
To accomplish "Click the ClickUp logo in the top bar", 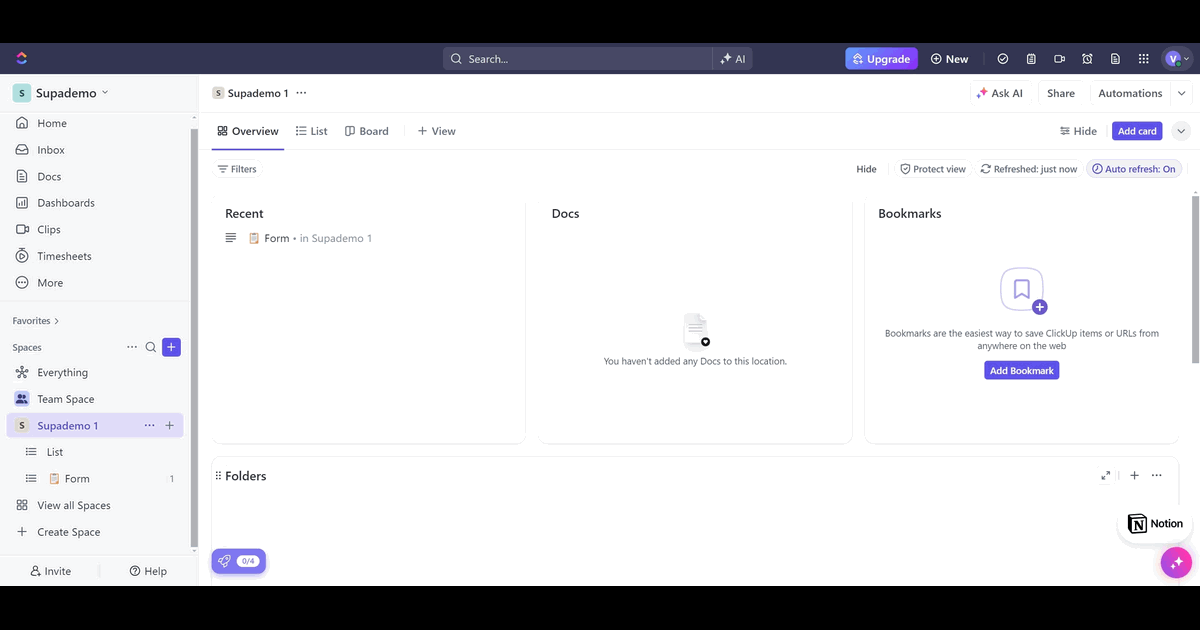I will [22, 59].
